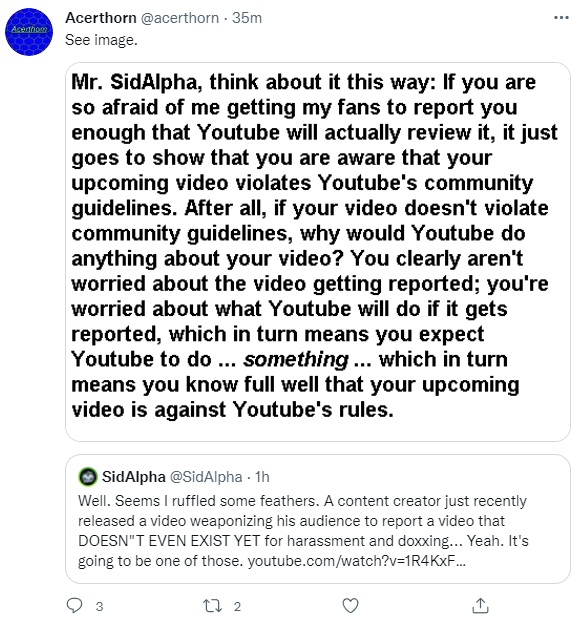
Task: Visit the @acerthorn handle link
Action: click(180, 18)
